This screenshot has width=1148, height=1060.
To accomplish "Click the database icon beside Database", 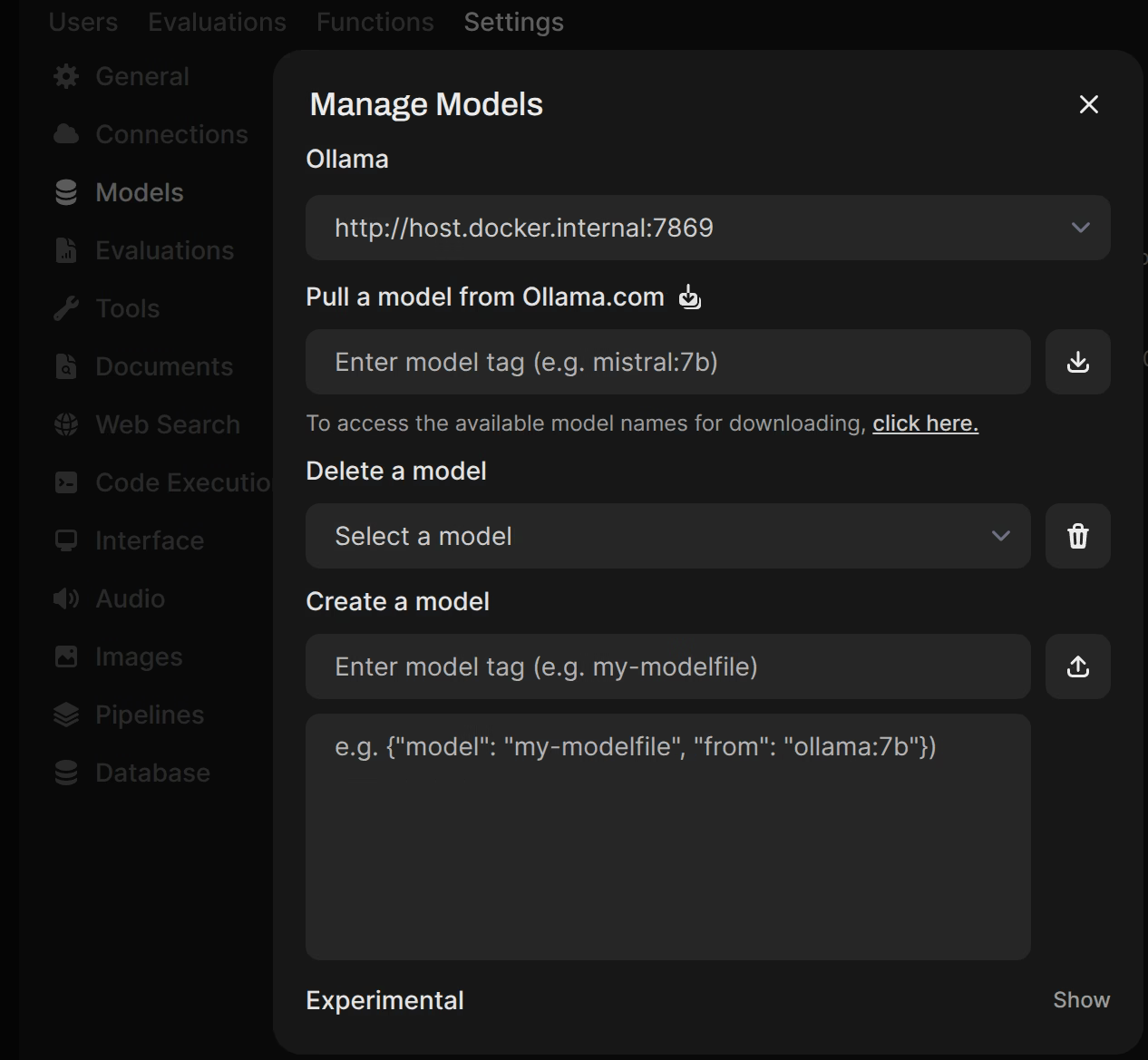I will click(66, 773).
